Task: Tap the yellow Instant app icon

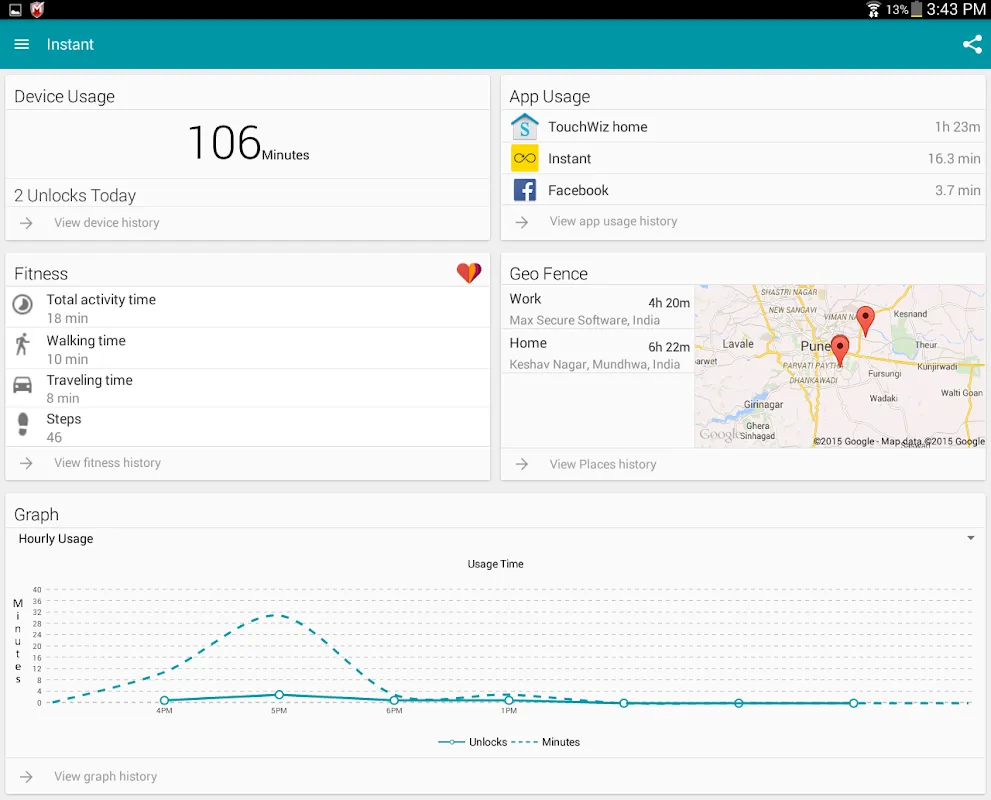Action: coord(525,158)
